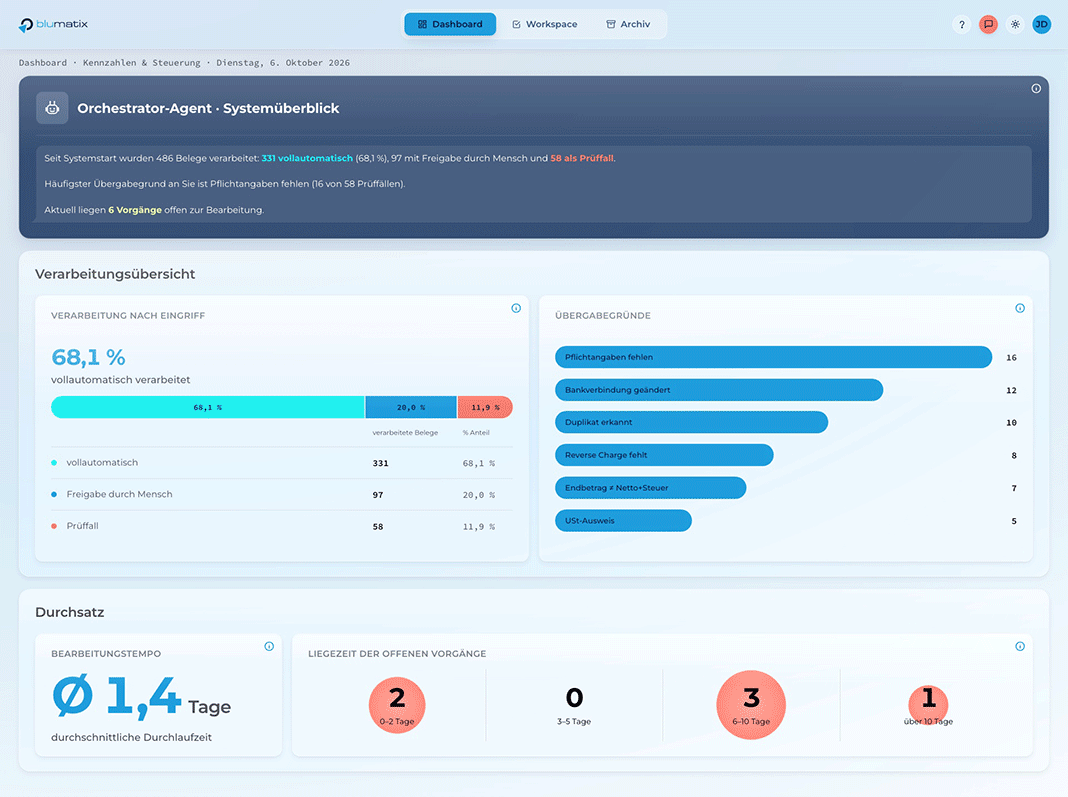The width and height of the screenshot is (1068, 797).
Task: Click the 'Dashboard' breadcrumb text
Action: [x=43, y=63]
